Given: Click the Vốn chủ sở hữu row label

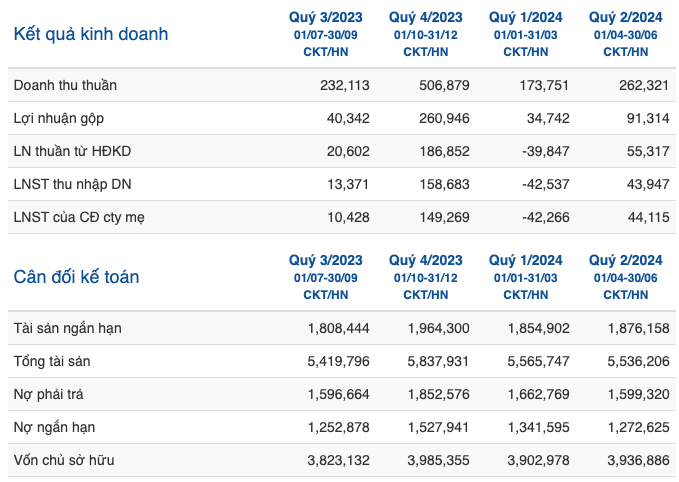Looking at the screenshot, I should (64, 460).
